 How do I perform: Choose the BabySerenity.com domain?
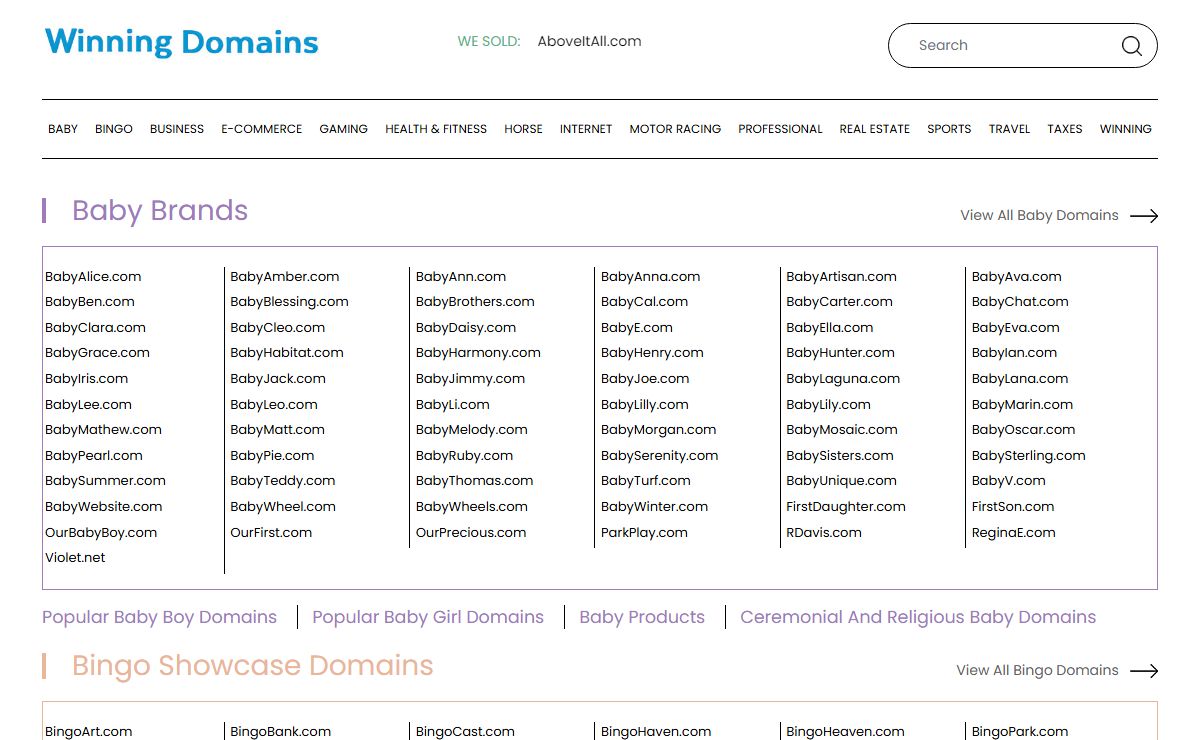660,456
